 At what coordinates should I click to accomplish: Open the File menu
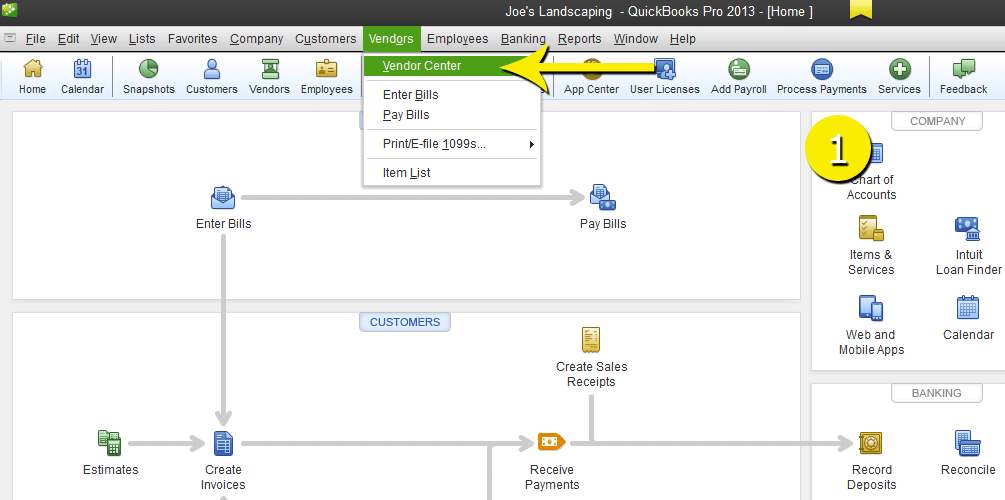35,39
